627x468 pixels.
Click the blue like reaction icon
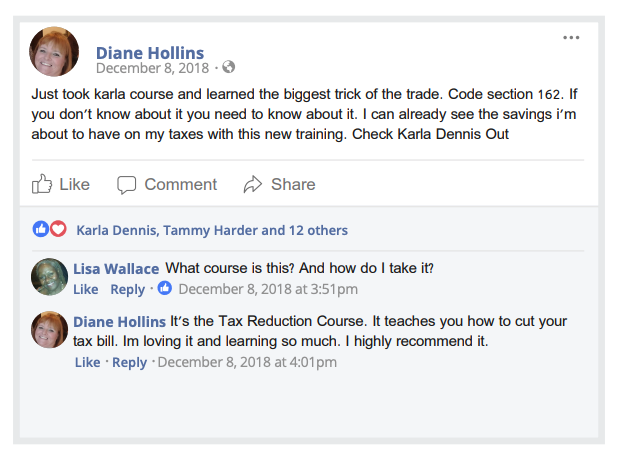tap(41, 229)
